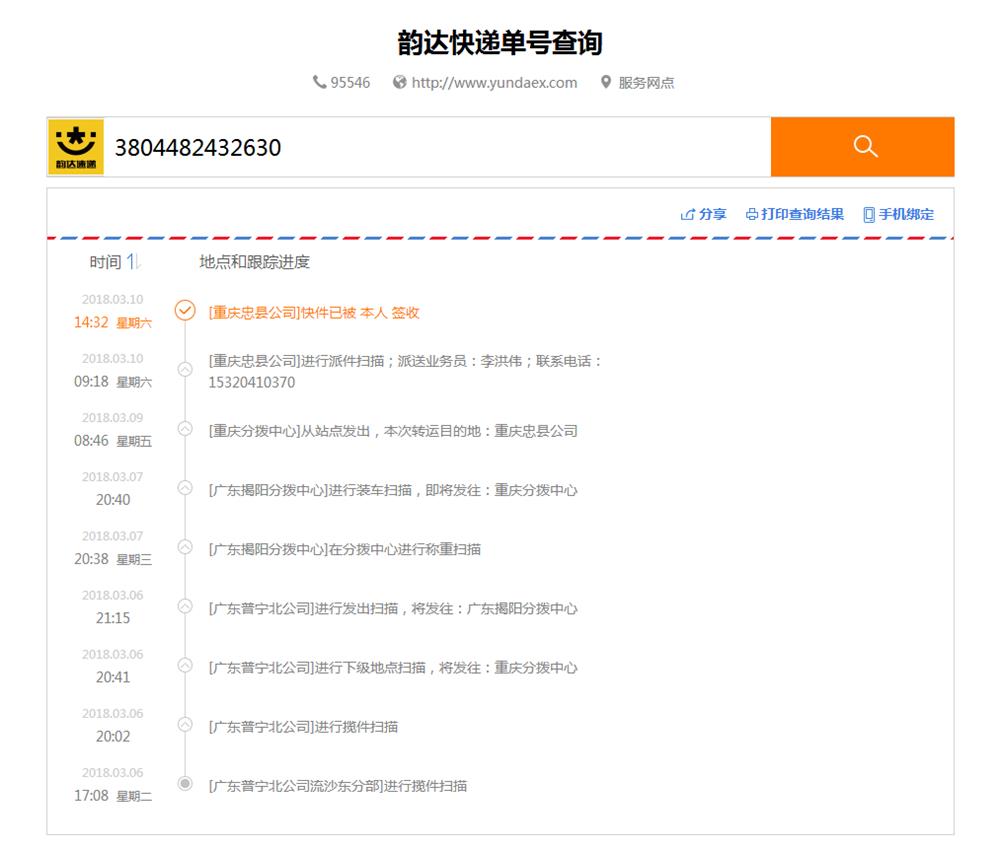The height and width of the screenshot is (849, 1000).
Task: Click the 韵达快递单号查询 page title
Action: point(500,43)
